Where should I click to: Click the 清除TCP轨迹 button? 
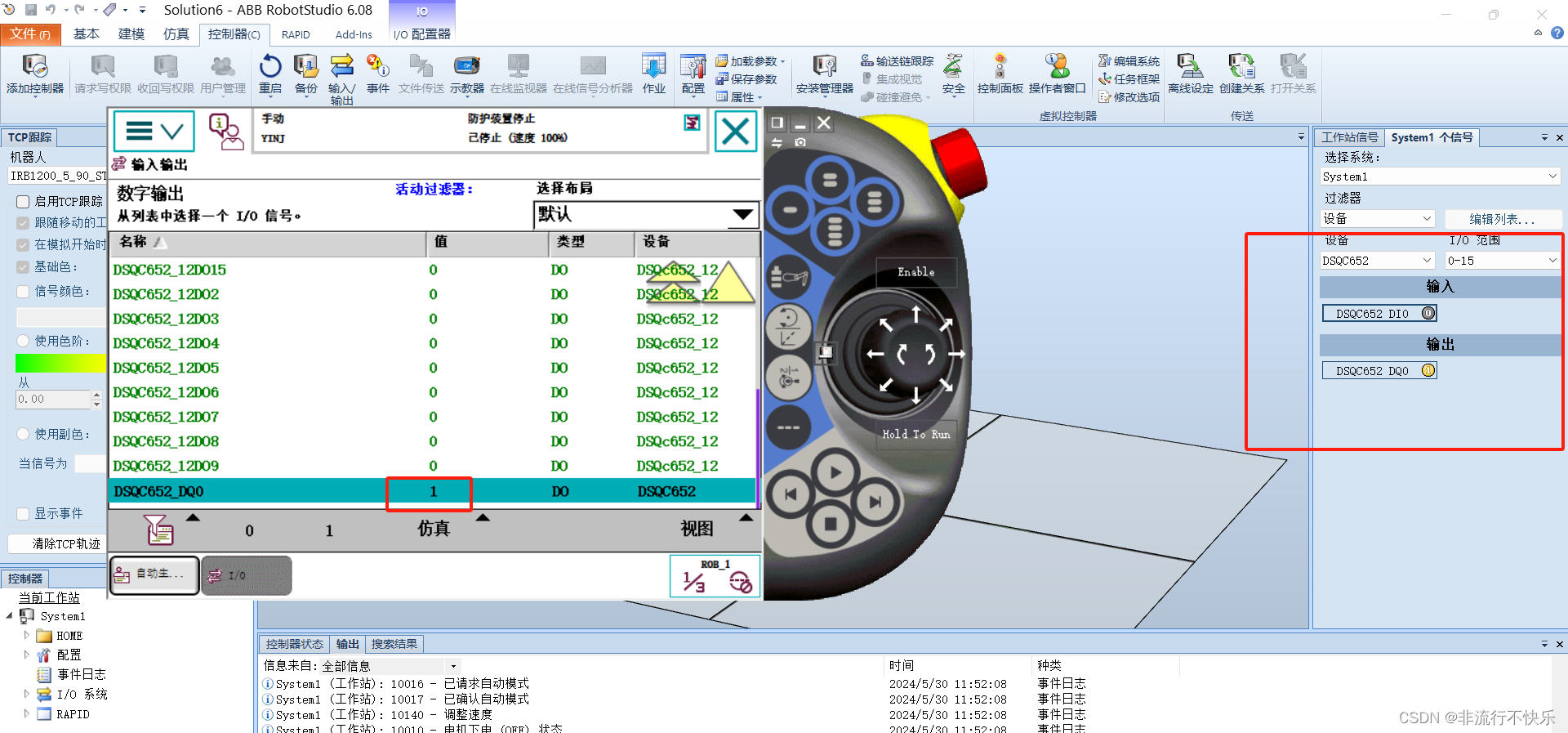pyautogui.click(x=57, y=543)
